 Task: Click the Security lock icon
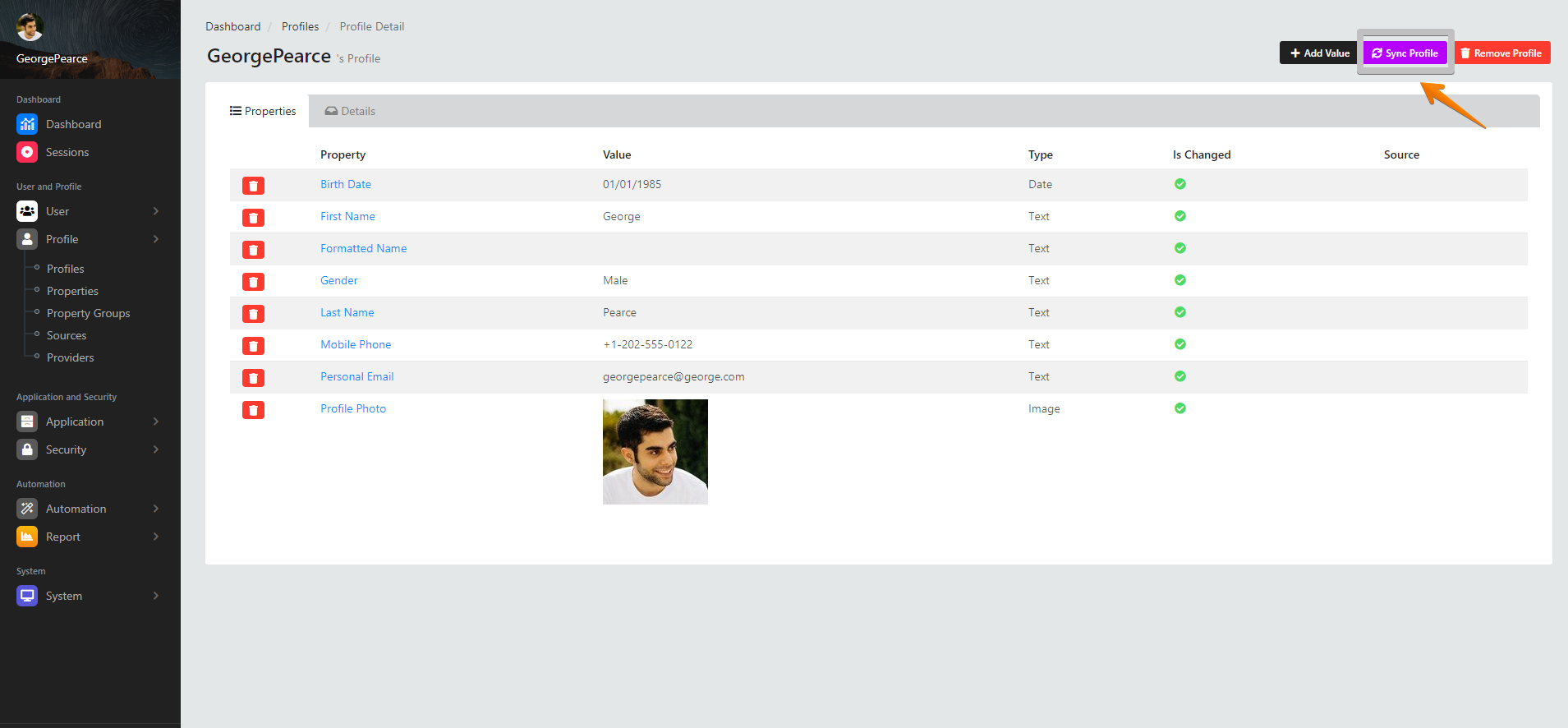coord(27,449)
